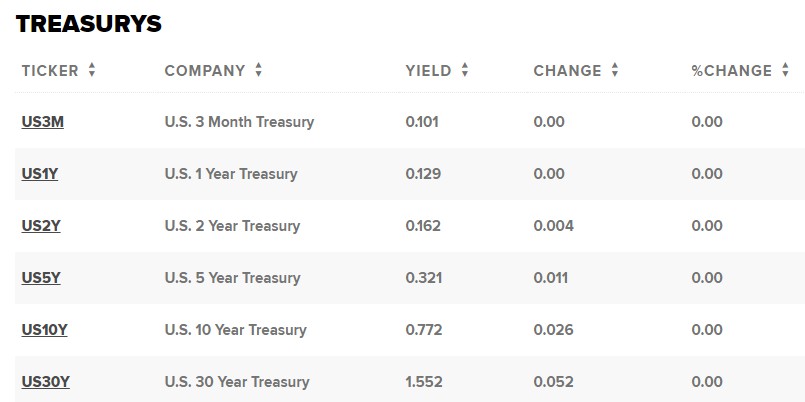
Task: Open the US3M ticker link
Action: click(x=43, y=122)
